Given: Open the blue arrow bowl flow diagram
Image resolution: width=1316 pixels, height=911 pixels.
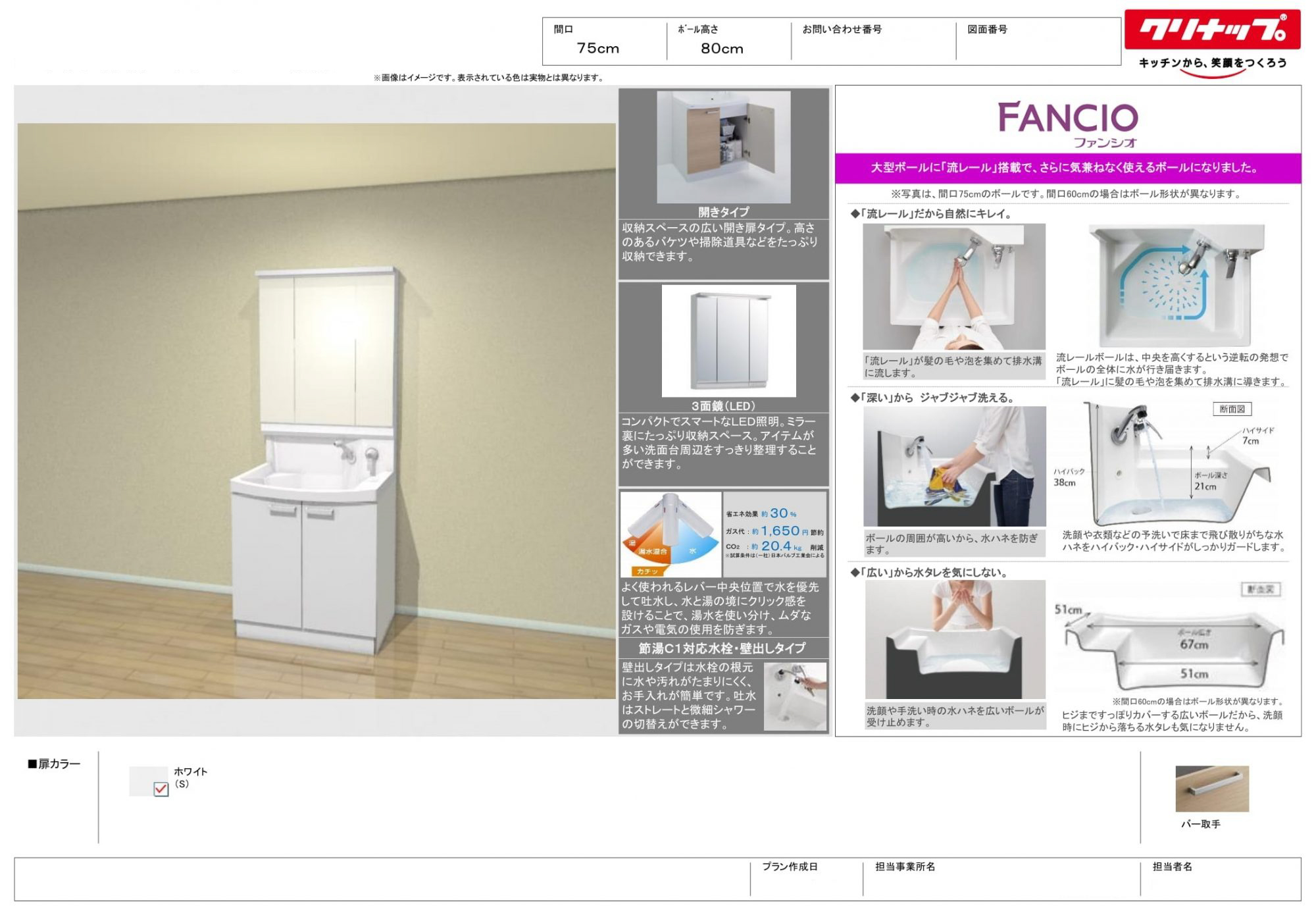Looking at the screenshot, I should [1176, 286].
